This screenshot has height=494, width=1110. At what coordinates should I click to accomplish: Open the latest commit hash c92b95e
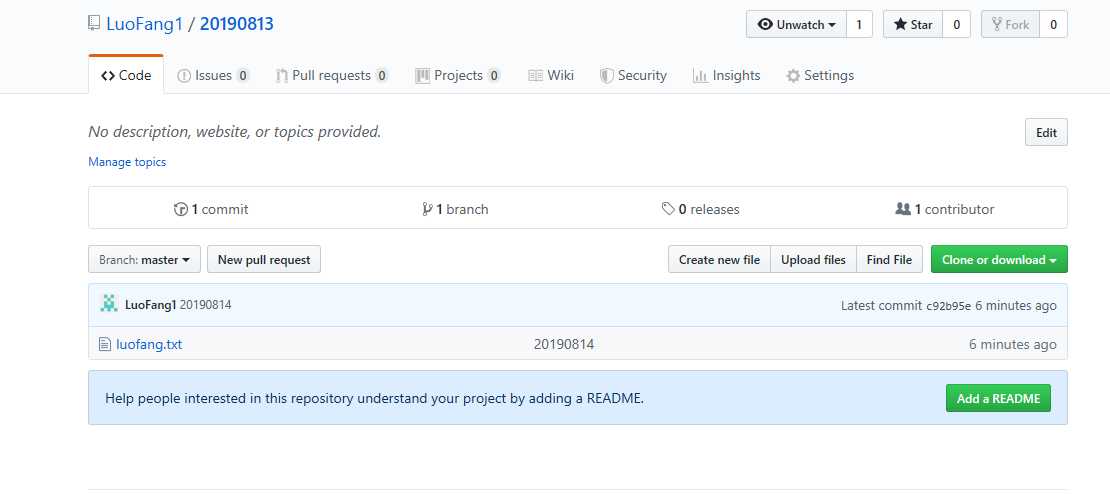pyautogui.click(x=949, y=306)
